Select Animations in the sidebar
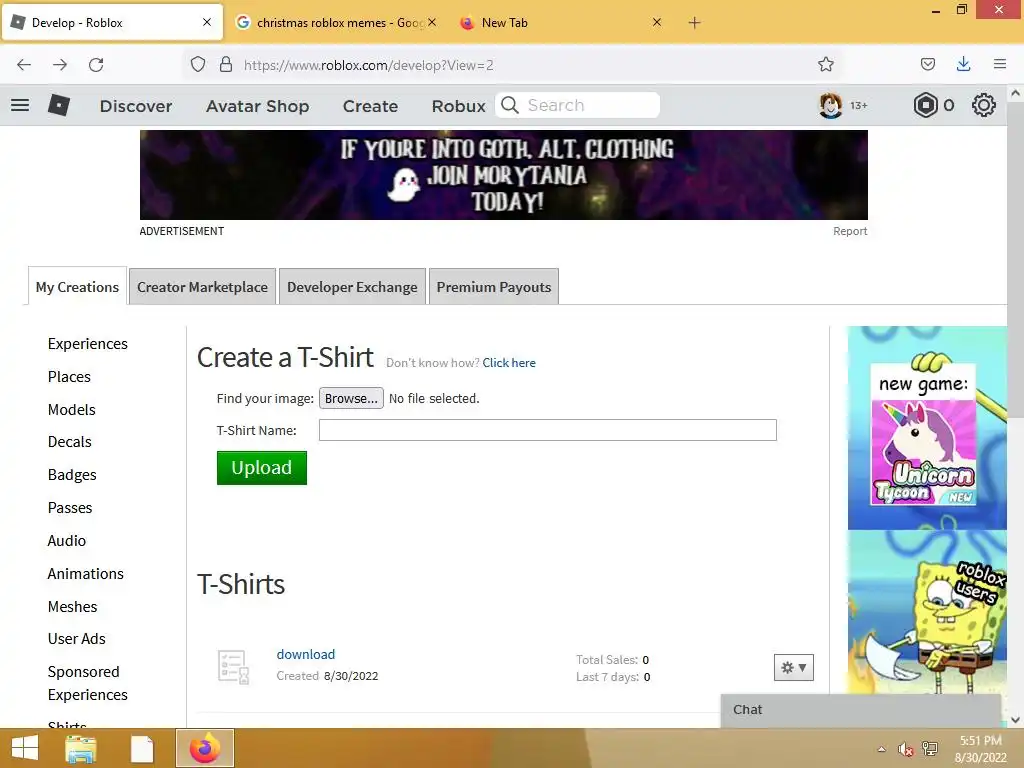Viewport: 1024px width, 768px height. 86,573
